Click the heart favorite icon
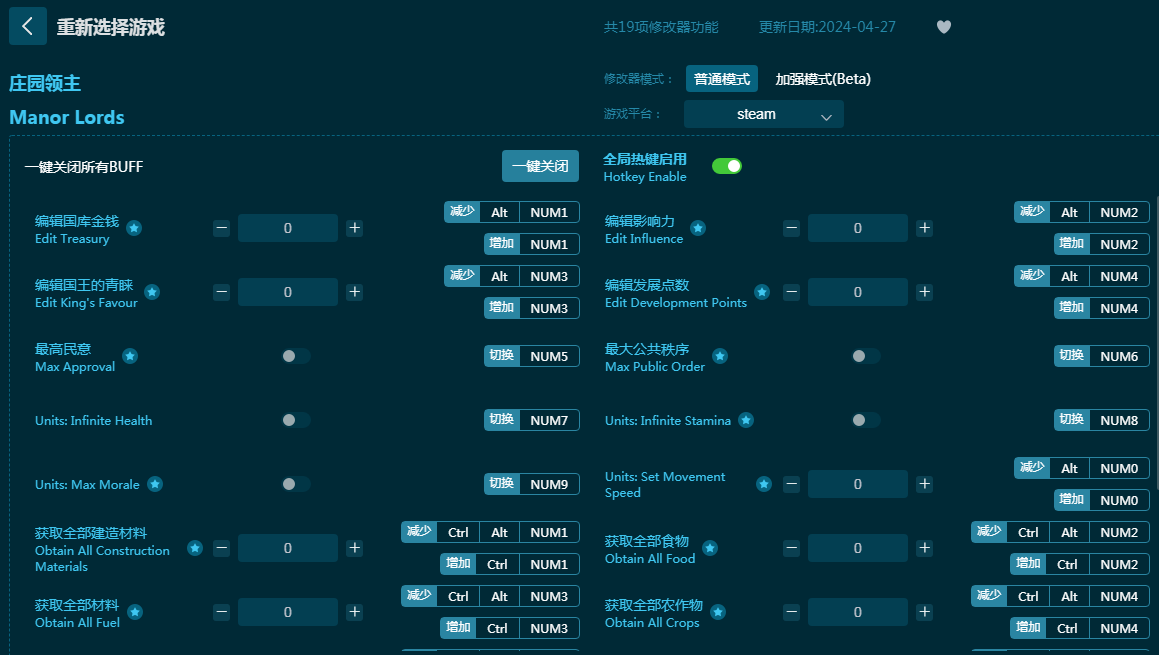Screen dimensions: 1159x655 944,27
